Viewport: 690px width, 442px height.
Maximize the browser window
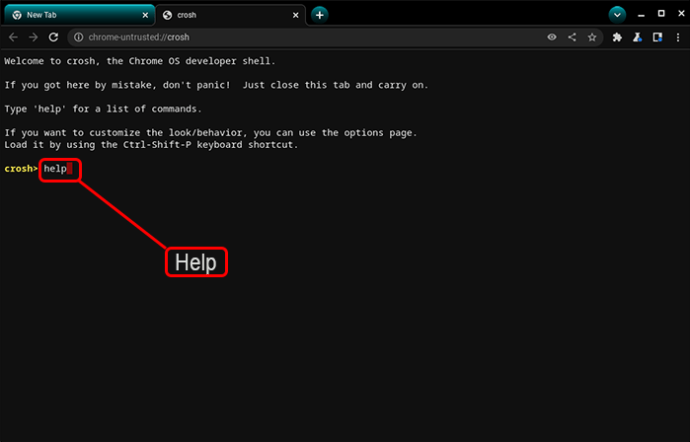tap(661, 14)
